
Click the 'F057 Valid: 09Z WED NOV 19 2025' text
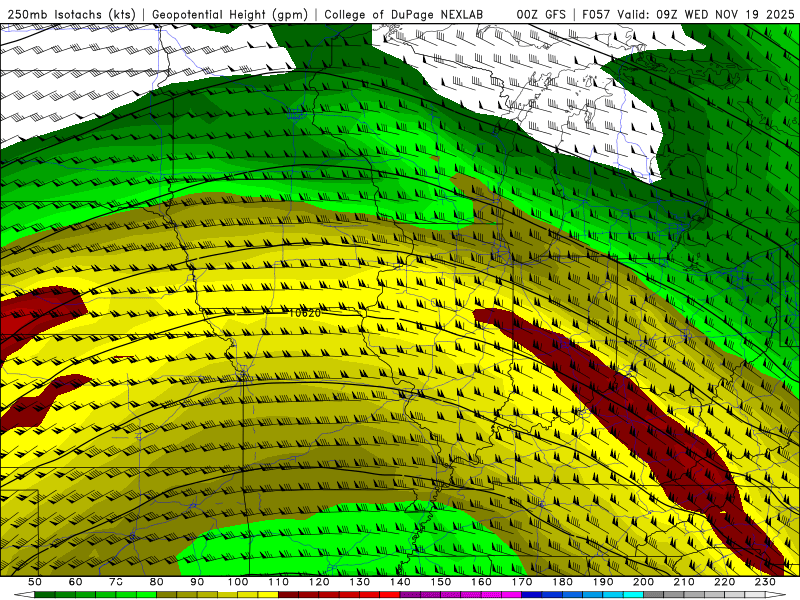click(x=688, y=15)
